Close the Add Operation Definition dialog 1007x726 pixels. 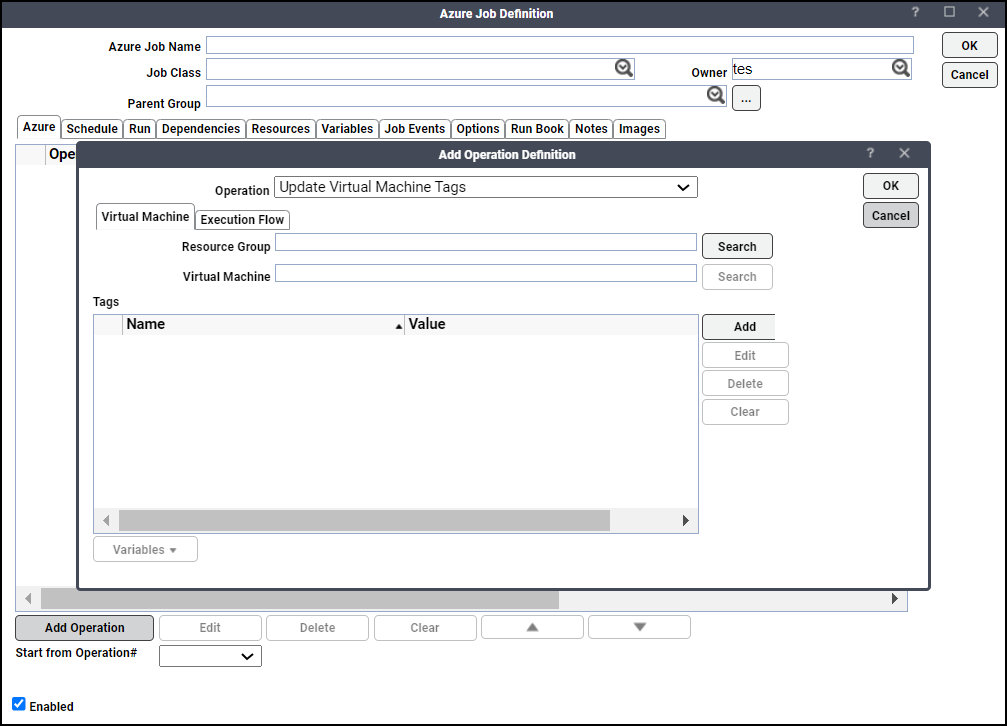click(x=904, y=153)
